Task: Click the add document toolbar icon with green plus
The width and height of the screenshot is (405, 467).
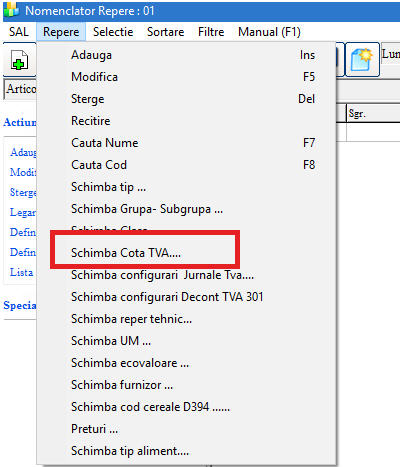Action: [19, 60]
